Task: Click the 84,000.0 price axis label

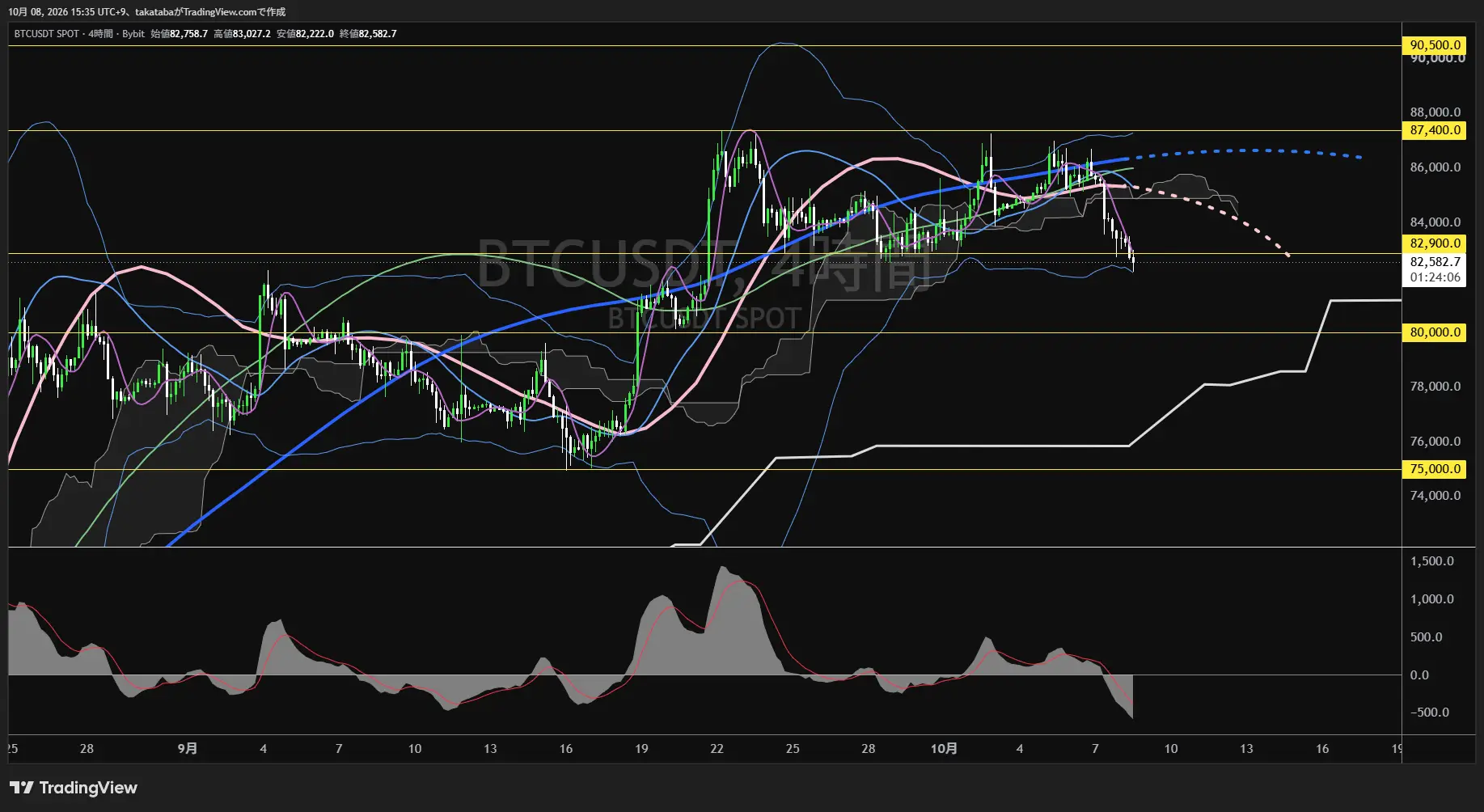Action: (1435, 222)
